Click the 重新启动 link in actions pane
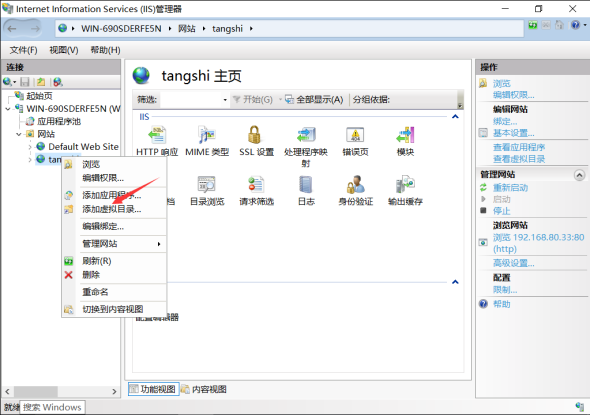 tap(510, 187)
